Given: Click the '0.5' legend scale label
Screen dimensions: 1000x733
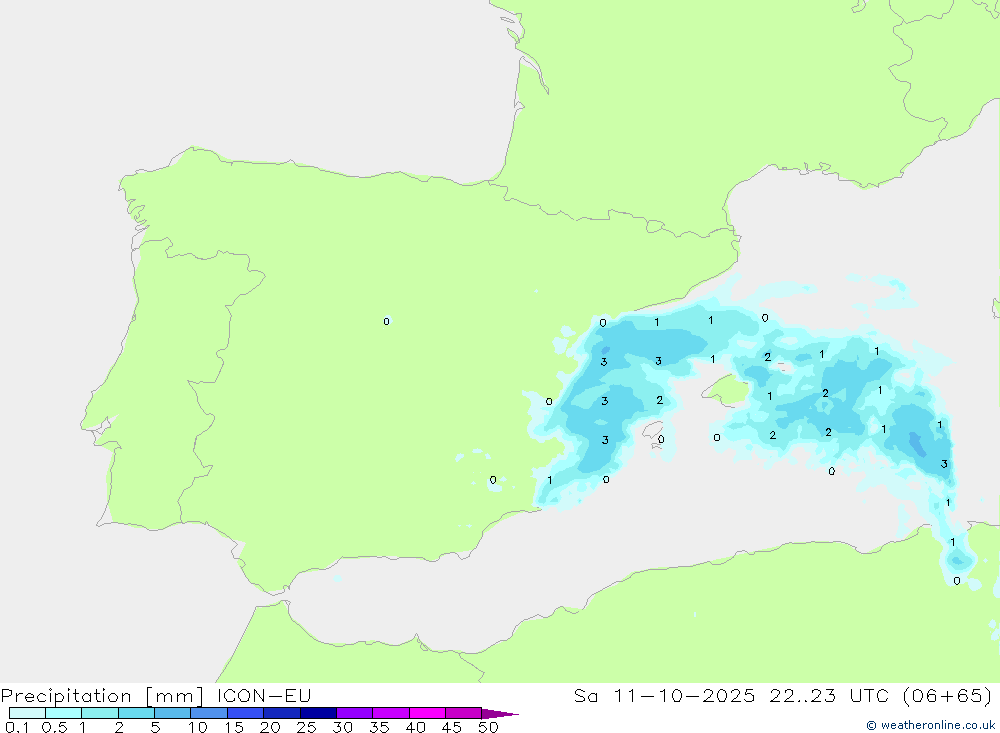Looking at the screenshot, I should 54,727.
